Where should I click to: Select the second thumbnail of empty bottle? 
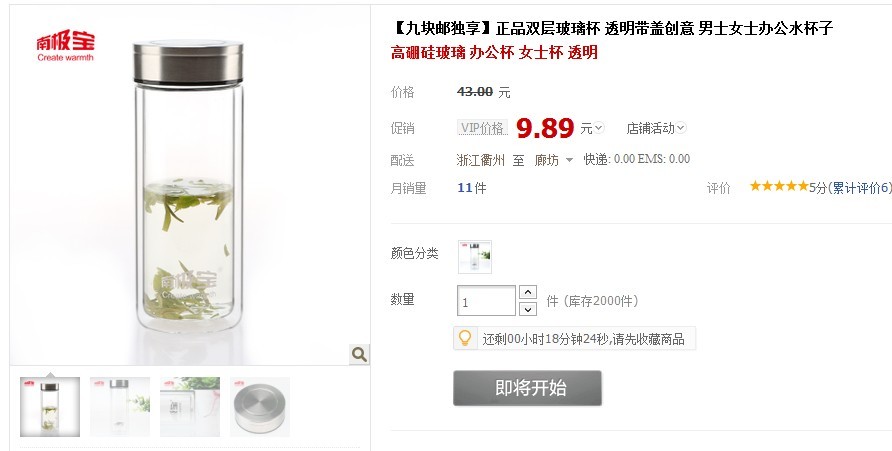click(120, 407)
